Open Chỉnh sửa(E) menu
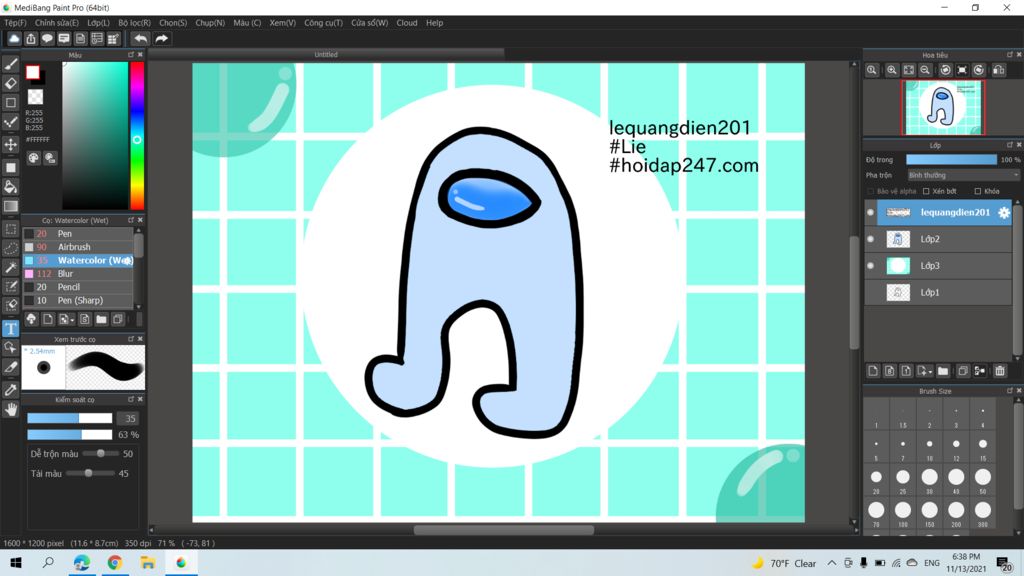The height and width of the screenshot is (576, 1024). [x=57, y=23]
